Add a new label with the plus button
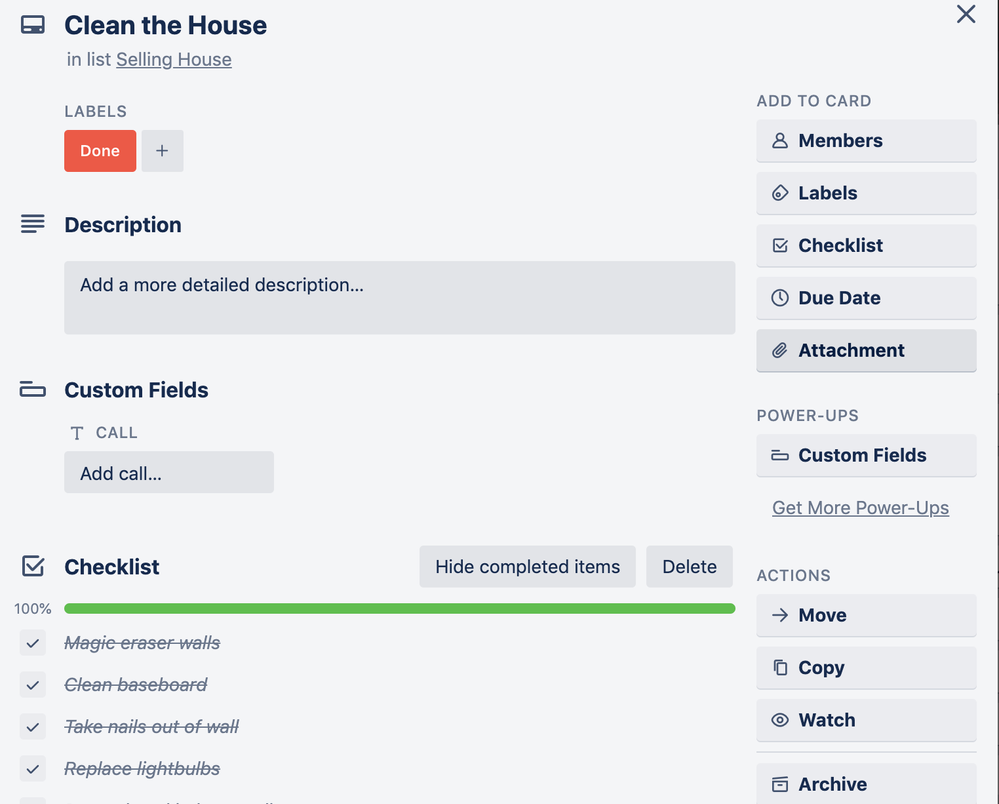This screenshot has width=999, height=804. pyautogui.click(x=162, y=150)
